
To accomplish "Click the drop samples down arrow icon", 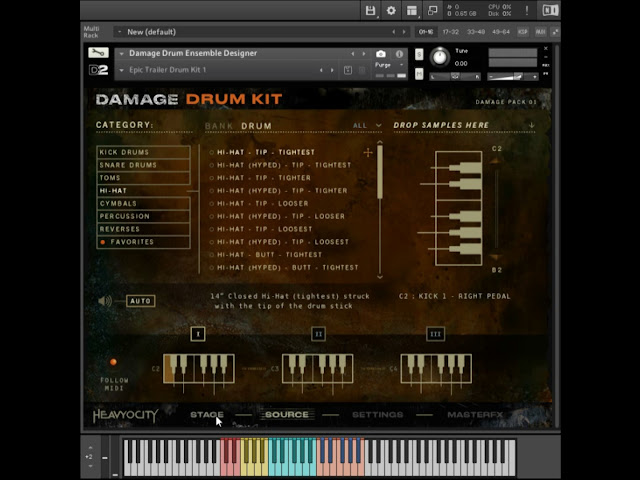I will 531,125.
